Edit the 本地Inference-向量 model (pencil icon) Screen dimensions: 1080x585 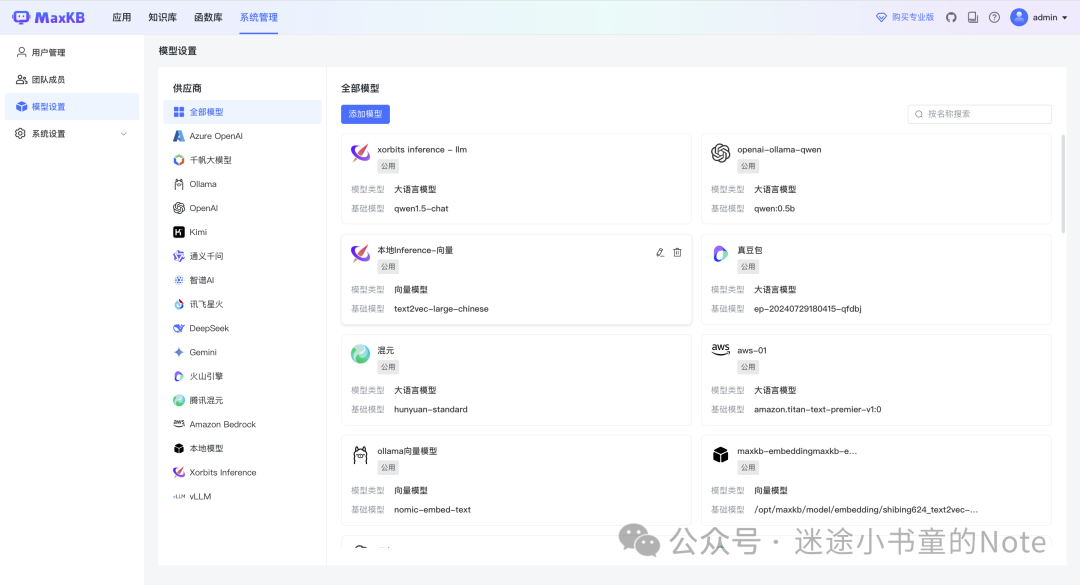660,253
